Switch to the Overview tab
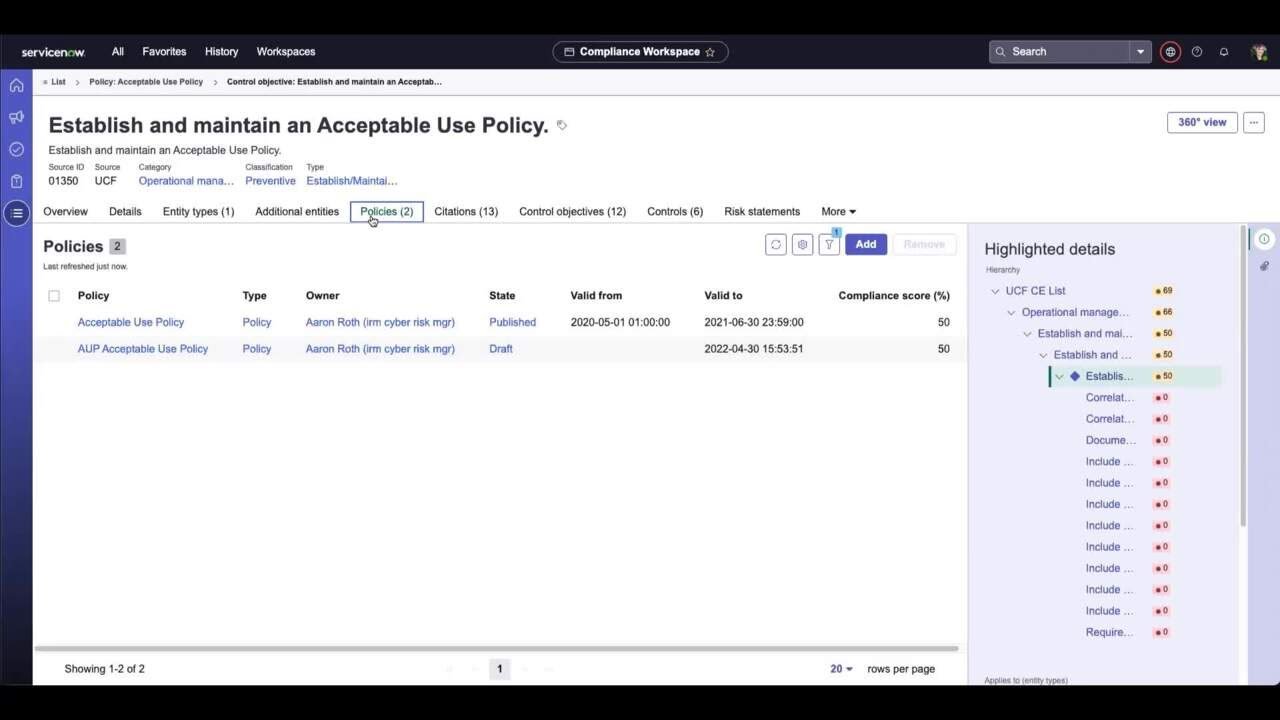Image resolution: width=1280 pixels, height=720 pixels. point(65,212)
